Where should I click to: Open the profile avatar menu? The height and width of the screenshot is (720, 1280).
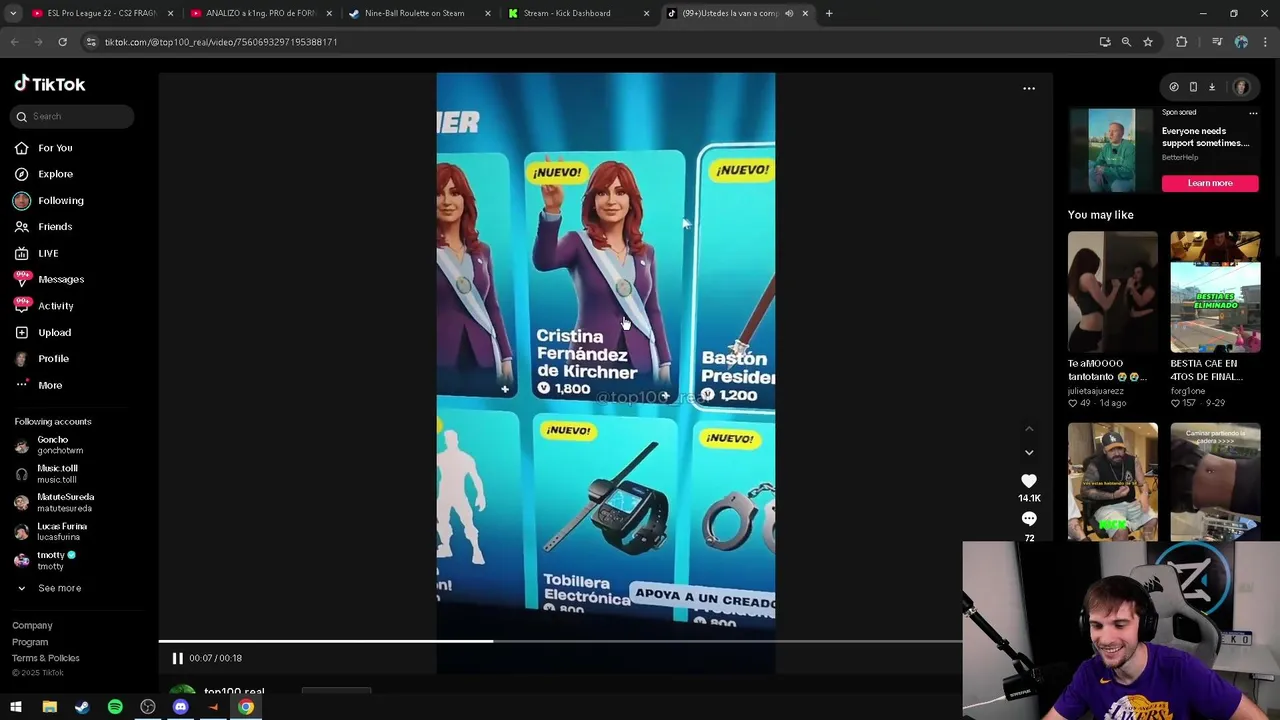(x=1241, y=87)
